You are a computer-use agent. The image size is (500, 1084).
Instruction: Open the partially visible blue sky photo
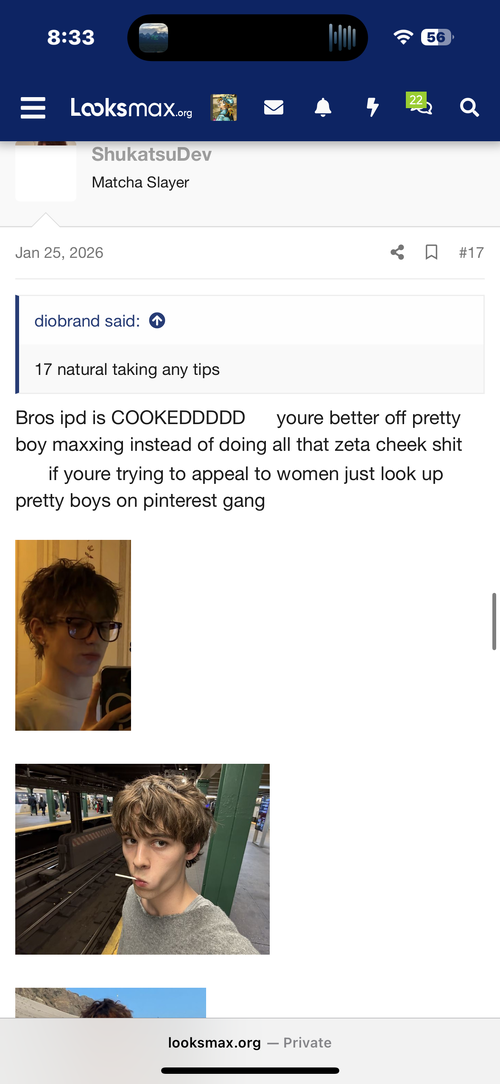(x=111, y=1002)
